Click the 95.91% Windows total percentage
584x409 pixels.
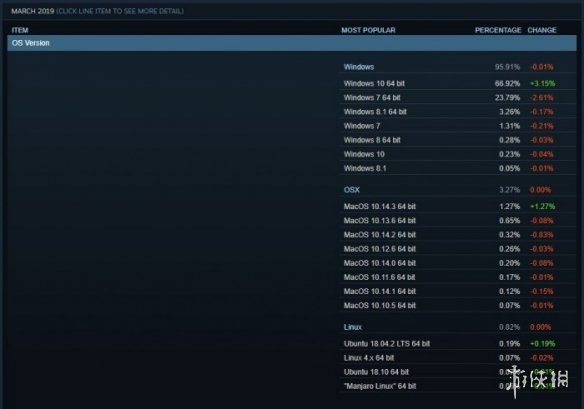(x=507, y=67)
